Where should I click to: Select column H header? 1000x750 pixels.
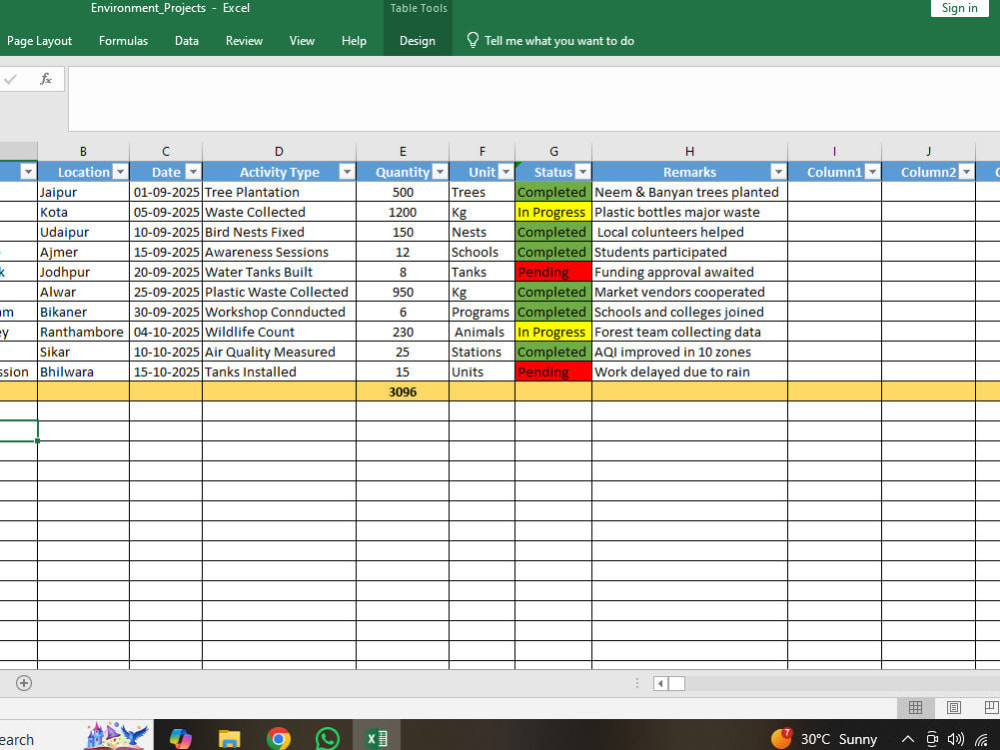(x=689, y=151)
